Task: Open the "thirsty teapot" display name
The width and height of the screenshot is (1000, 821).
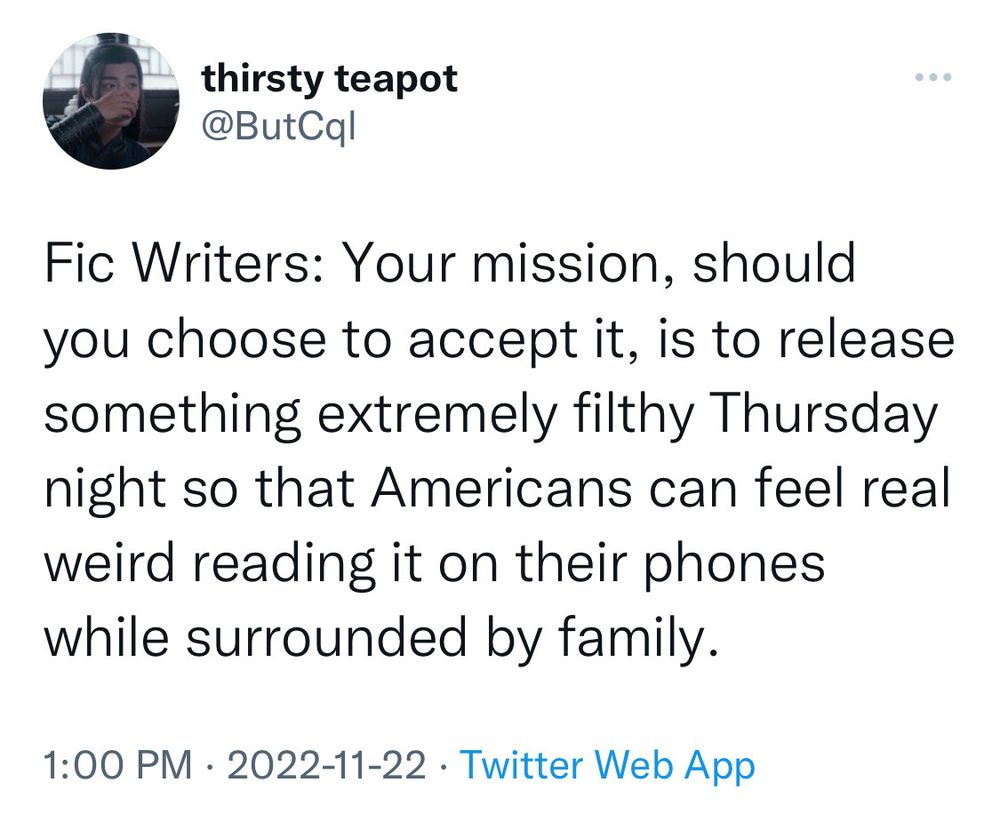Action: click(330, 79)
